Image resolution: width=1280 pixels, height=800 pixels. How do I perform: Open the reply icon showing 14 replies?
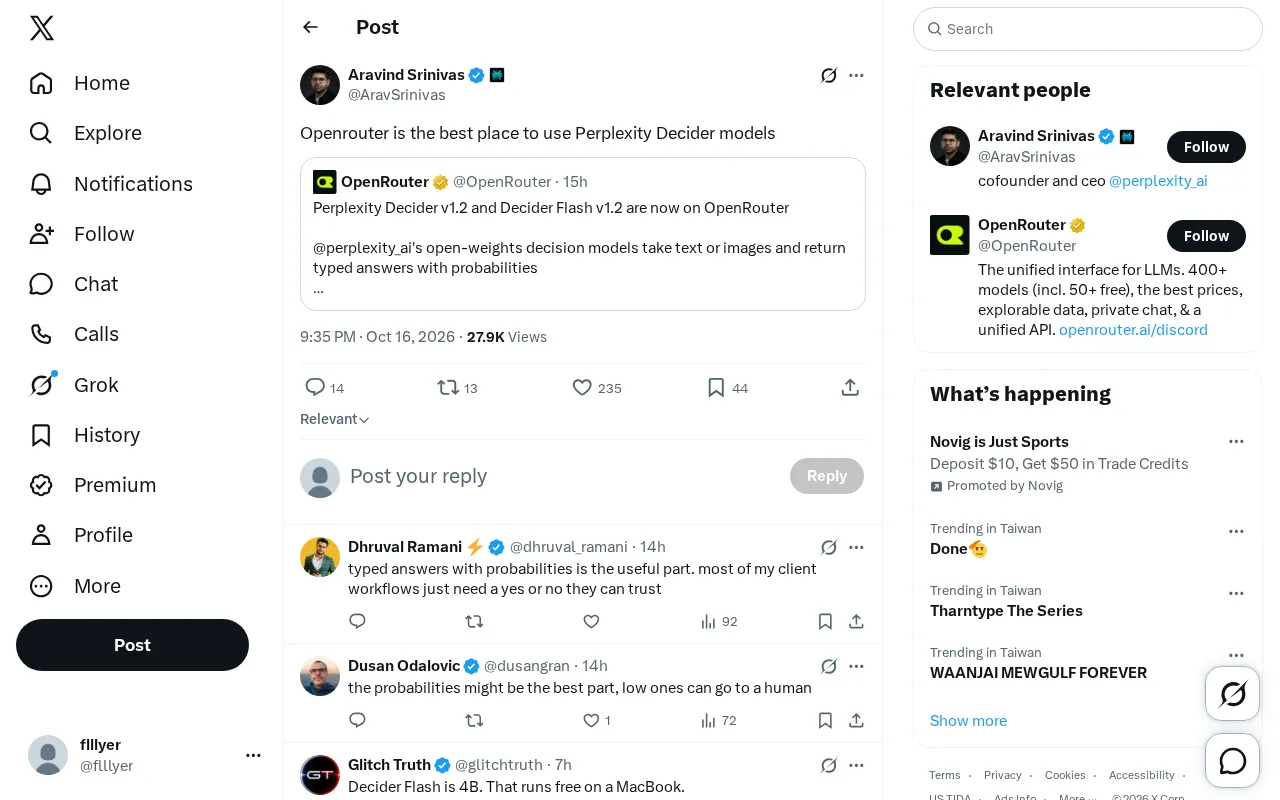[x=315, y=387]
